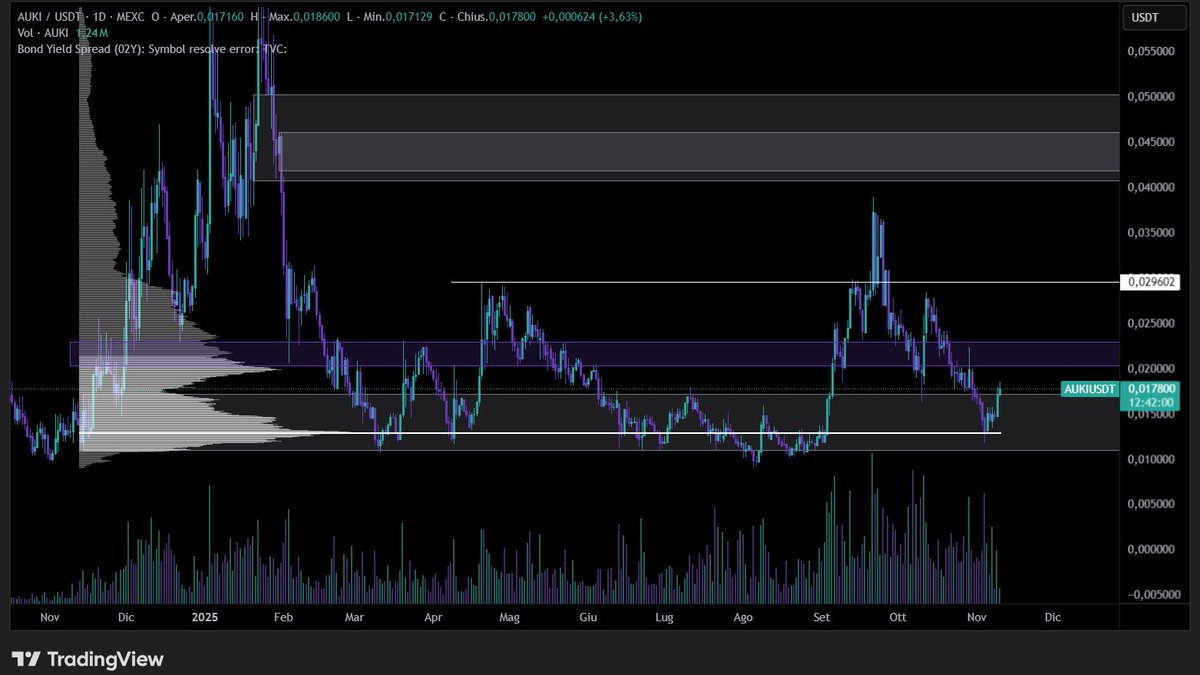This screenshot has height=675, width=1200.
Task: Click the Ott time axis label
Action: 897,618
